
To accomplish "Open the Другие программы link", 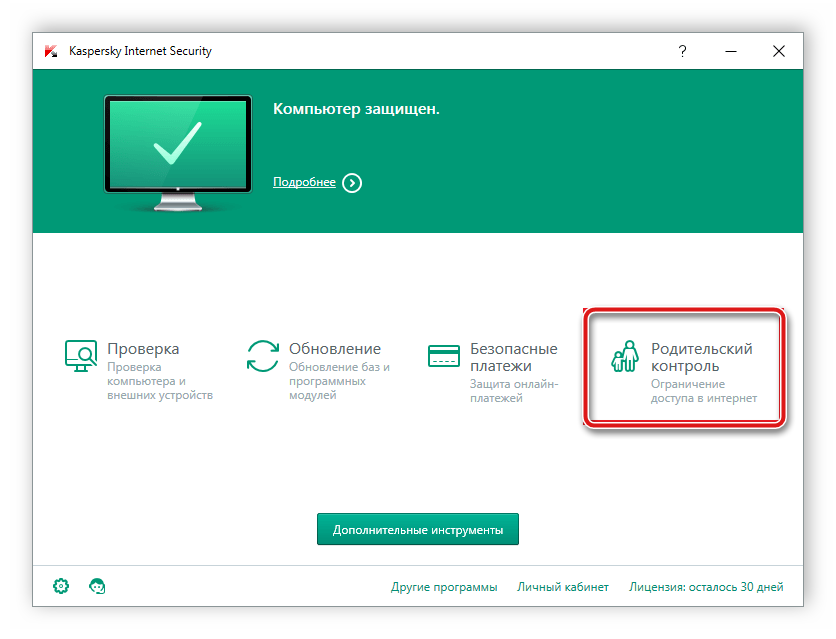I will tap(444, 587).
